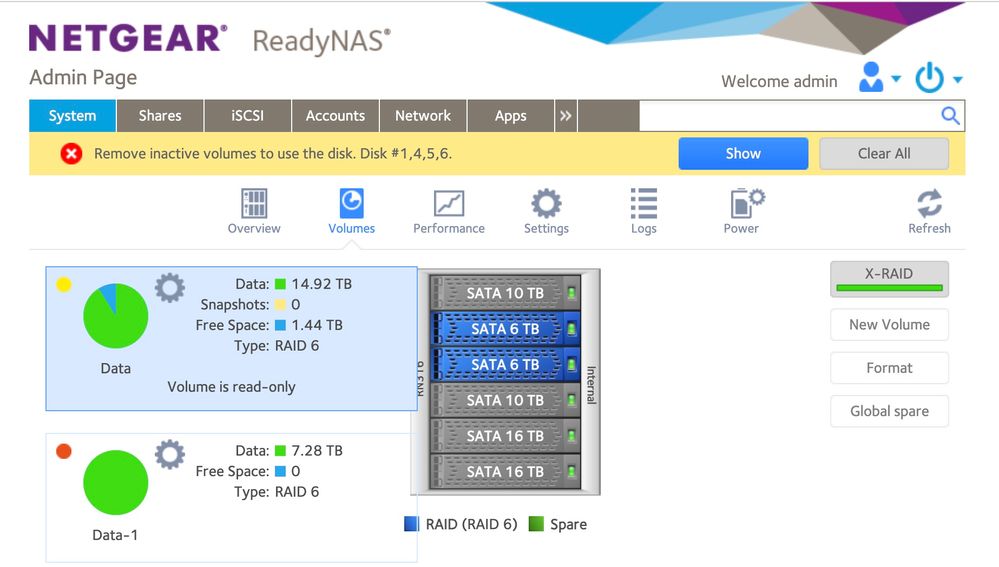Select the top SATA 10 TB disk
The image size is (999, 567).
(x=505, y=293)
